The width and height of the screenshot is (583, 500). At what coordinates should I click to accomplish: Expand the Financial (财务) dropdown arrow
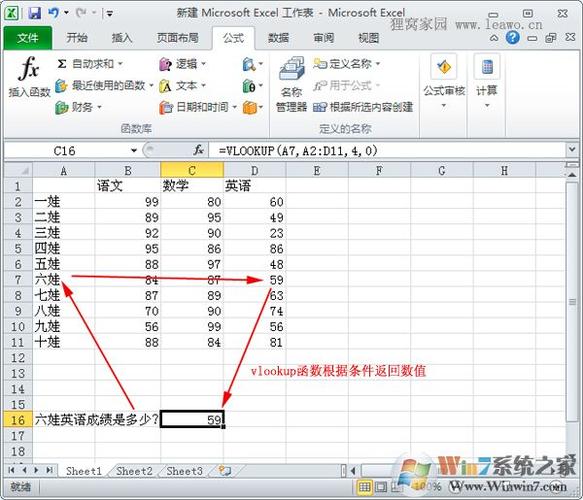pyautogui.click(x=99, y=107)
